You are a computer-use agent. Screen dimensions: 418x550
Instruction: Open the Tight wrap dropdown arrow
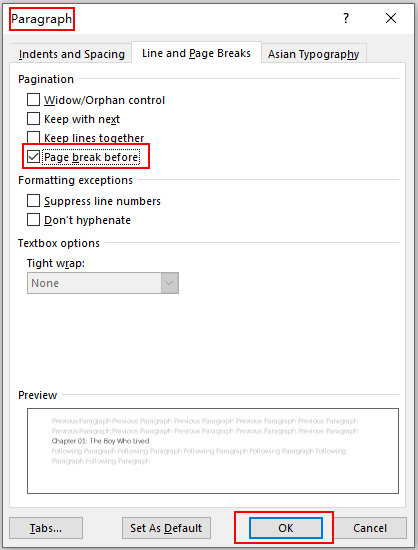pyautogui.click(x=169, y=283)
